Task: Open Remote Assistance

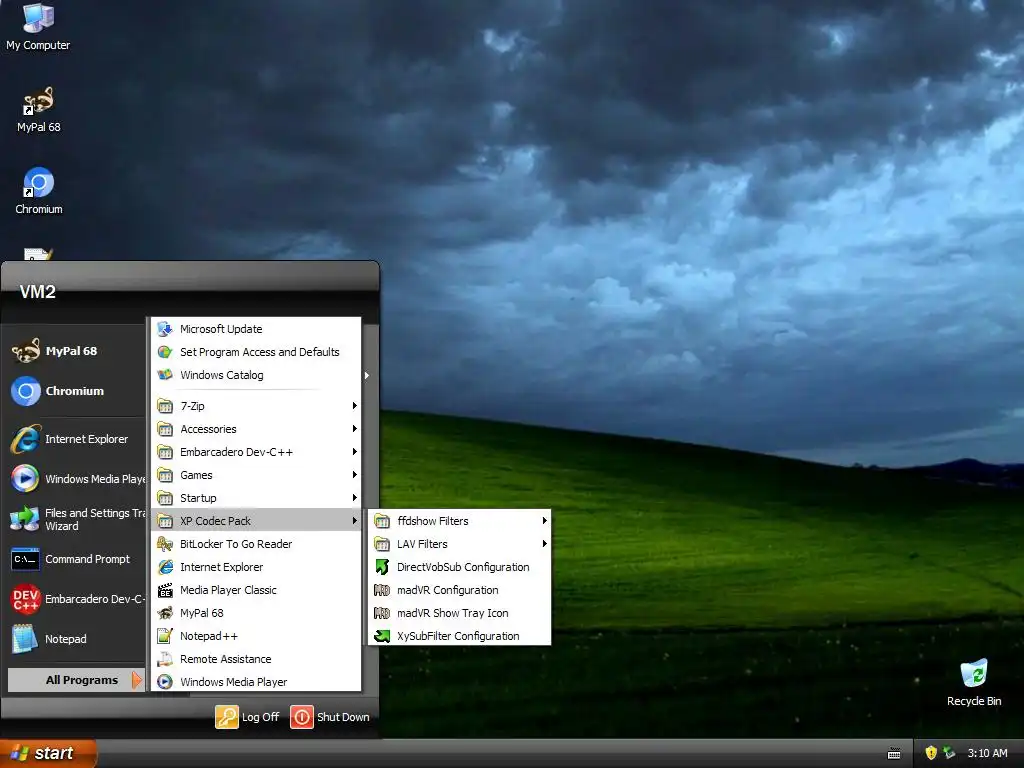Action: (255, 659)
